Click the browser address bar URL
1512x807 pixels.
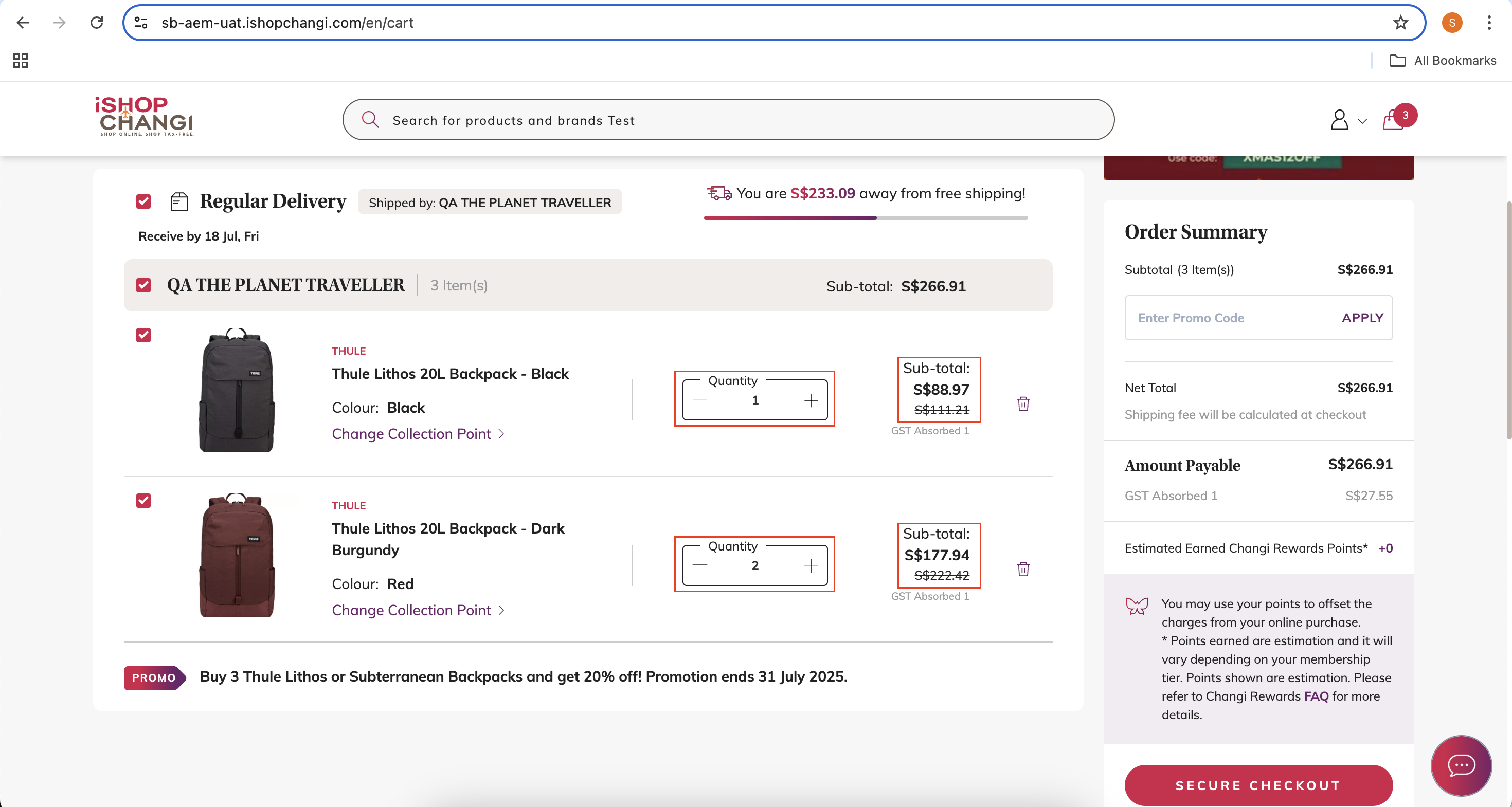287,22
